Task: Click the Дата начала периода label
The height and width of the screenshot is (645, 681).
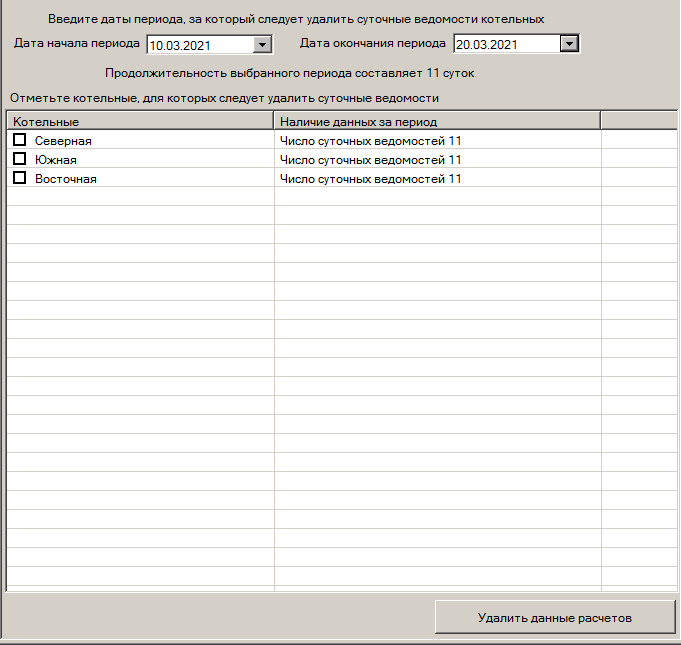Action: (x=77, y=44)
